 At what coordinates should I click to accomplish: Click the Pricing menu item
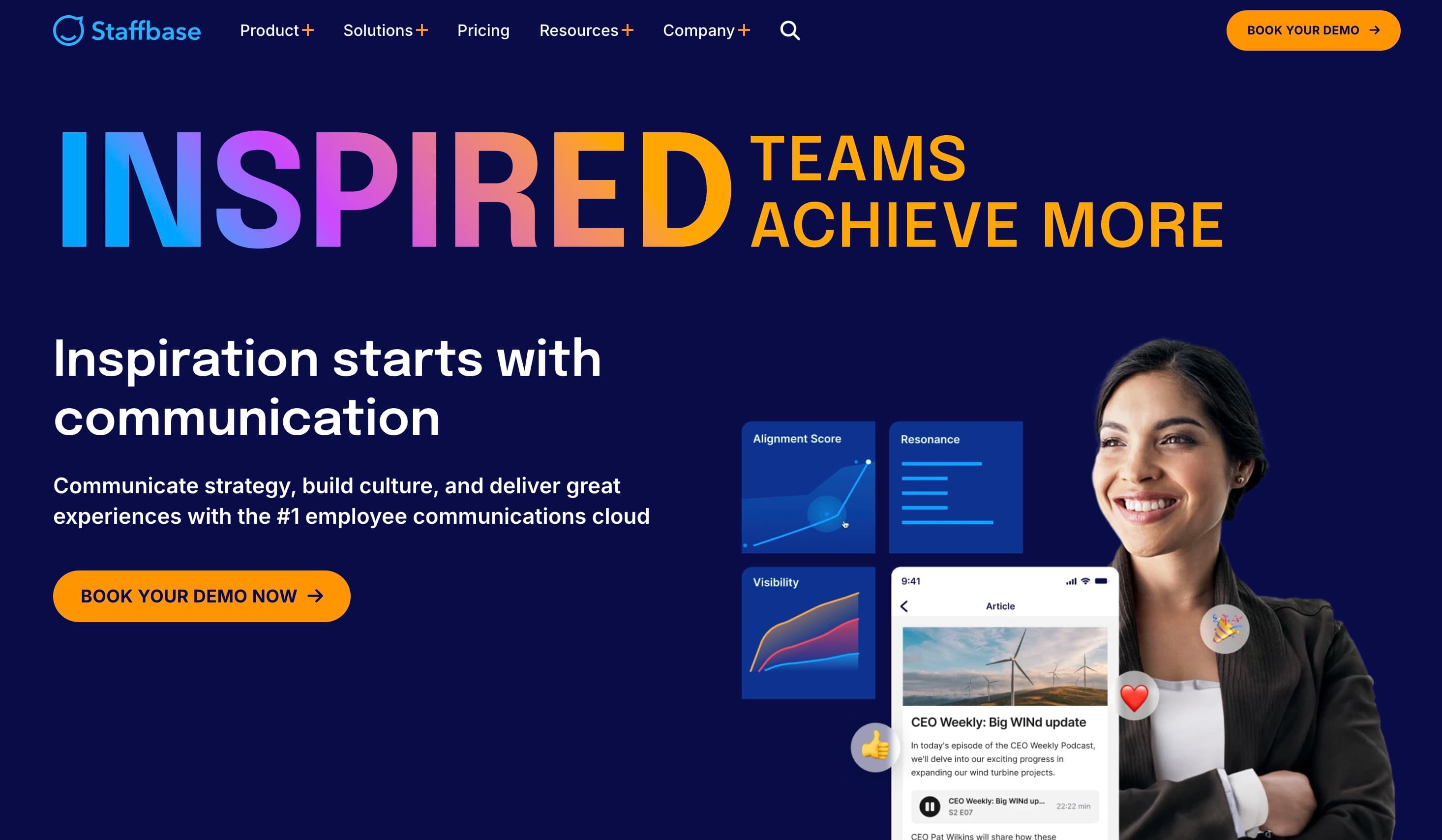tap(483, 30)
